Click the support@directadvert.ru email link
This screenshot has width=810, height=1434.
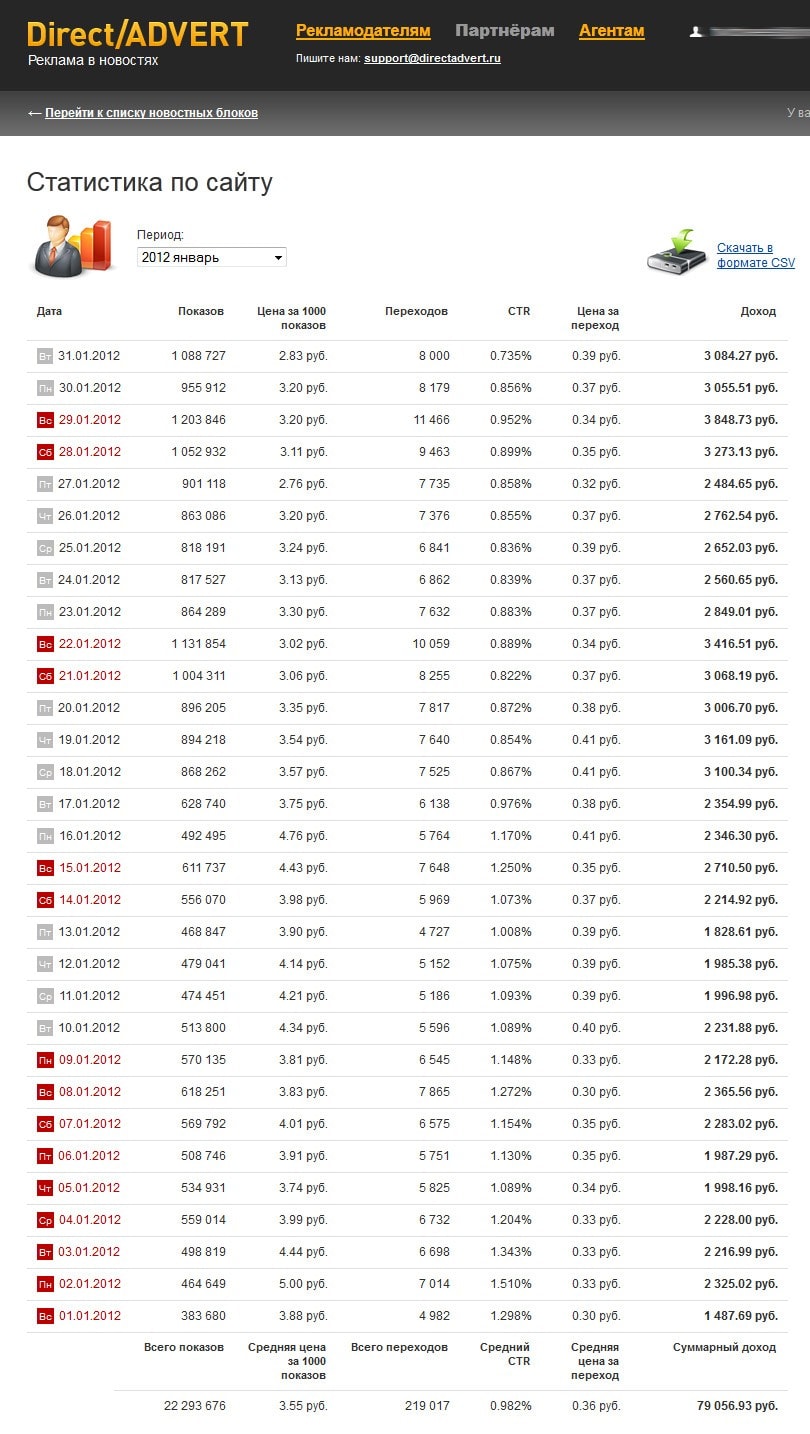pos(432,59)
